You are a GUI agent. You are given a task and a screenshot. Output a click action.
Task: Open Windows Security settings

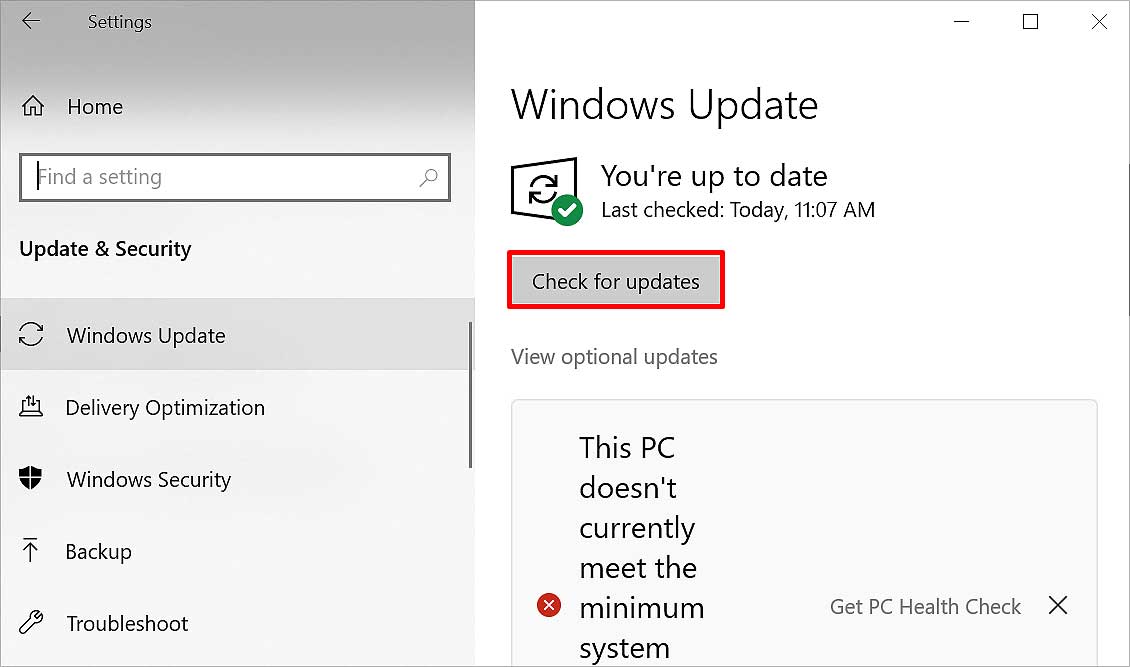(236, 479)
